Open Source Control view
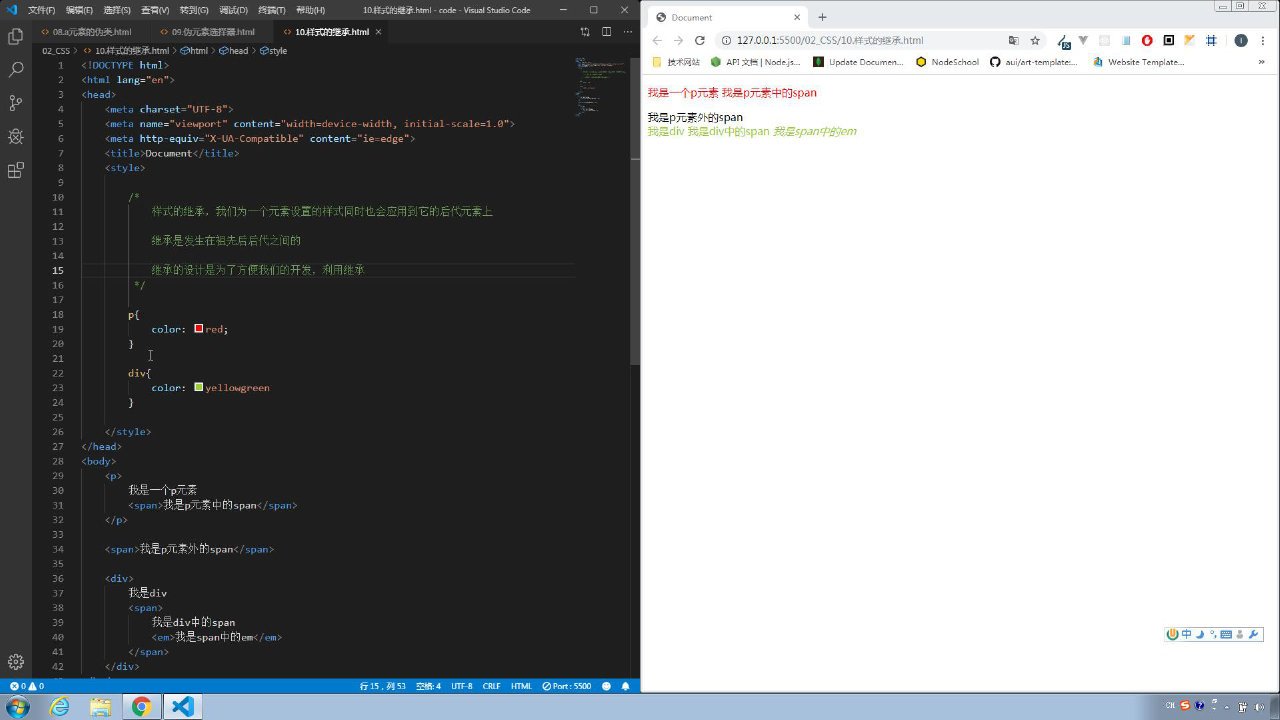 (15, 103)
